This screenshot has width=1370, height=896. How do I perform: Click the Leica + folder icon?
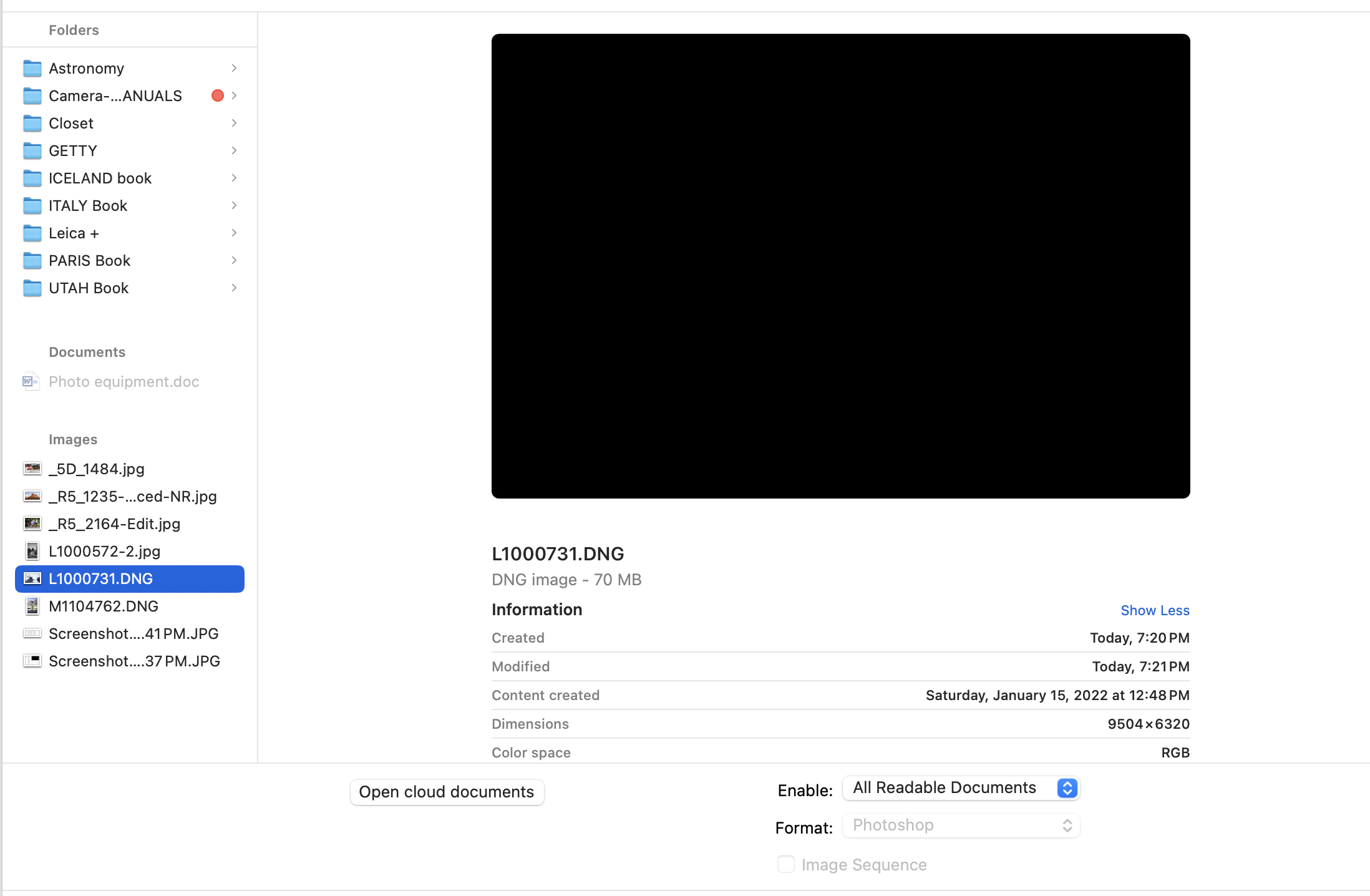coord(32,233)
